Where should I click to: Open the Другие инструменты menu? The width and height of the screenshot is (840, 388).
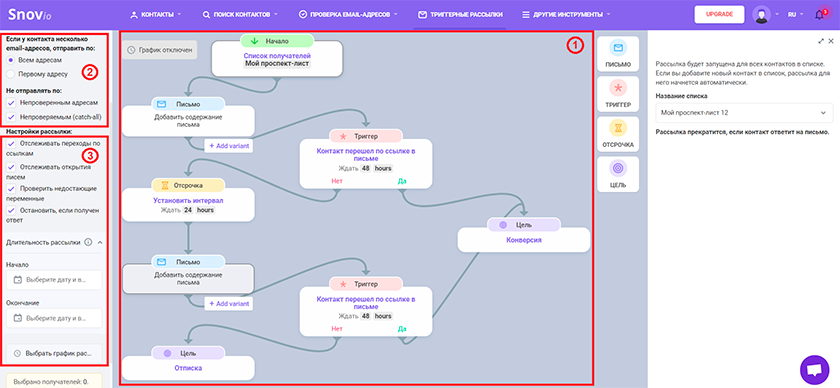tap(567, 14)
